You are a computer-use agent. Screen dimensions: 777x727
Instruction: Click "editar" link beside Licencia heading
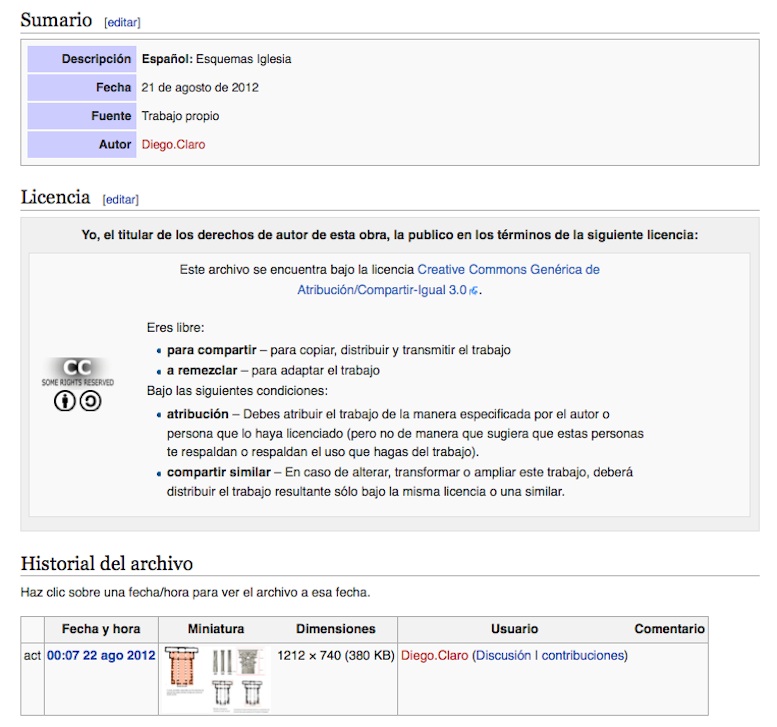[120, 199]
